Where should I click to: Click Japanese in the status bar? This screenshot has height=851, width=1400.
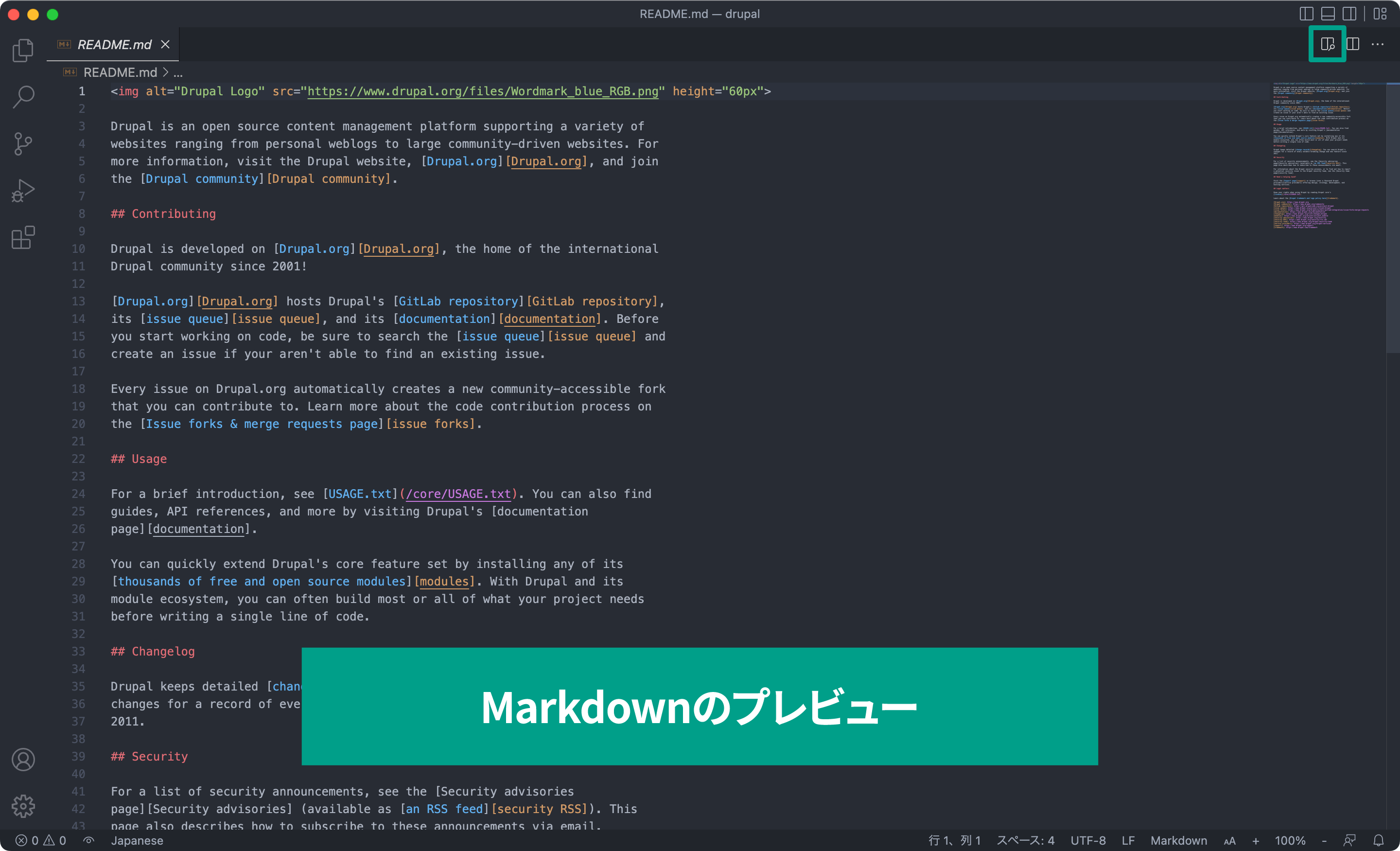point(137,840)
